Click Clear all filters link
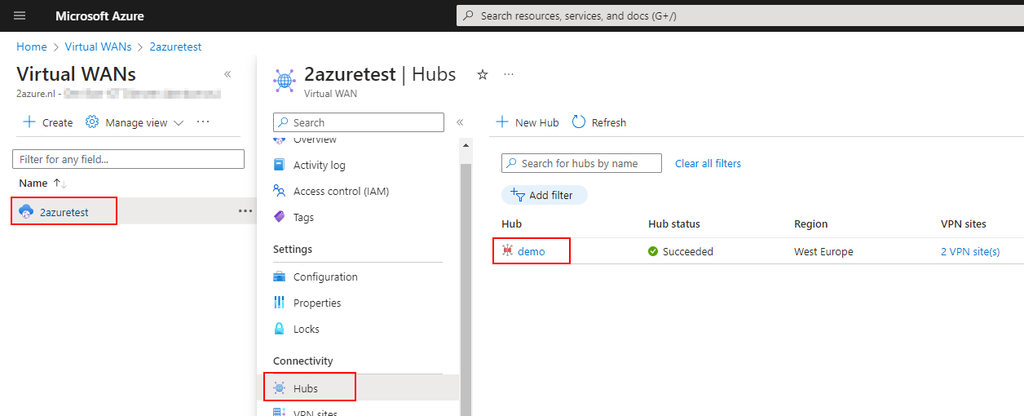Image resolution: width=1024 pixels, height=416 pixels. pyautogui.click(x=708, y=163)
